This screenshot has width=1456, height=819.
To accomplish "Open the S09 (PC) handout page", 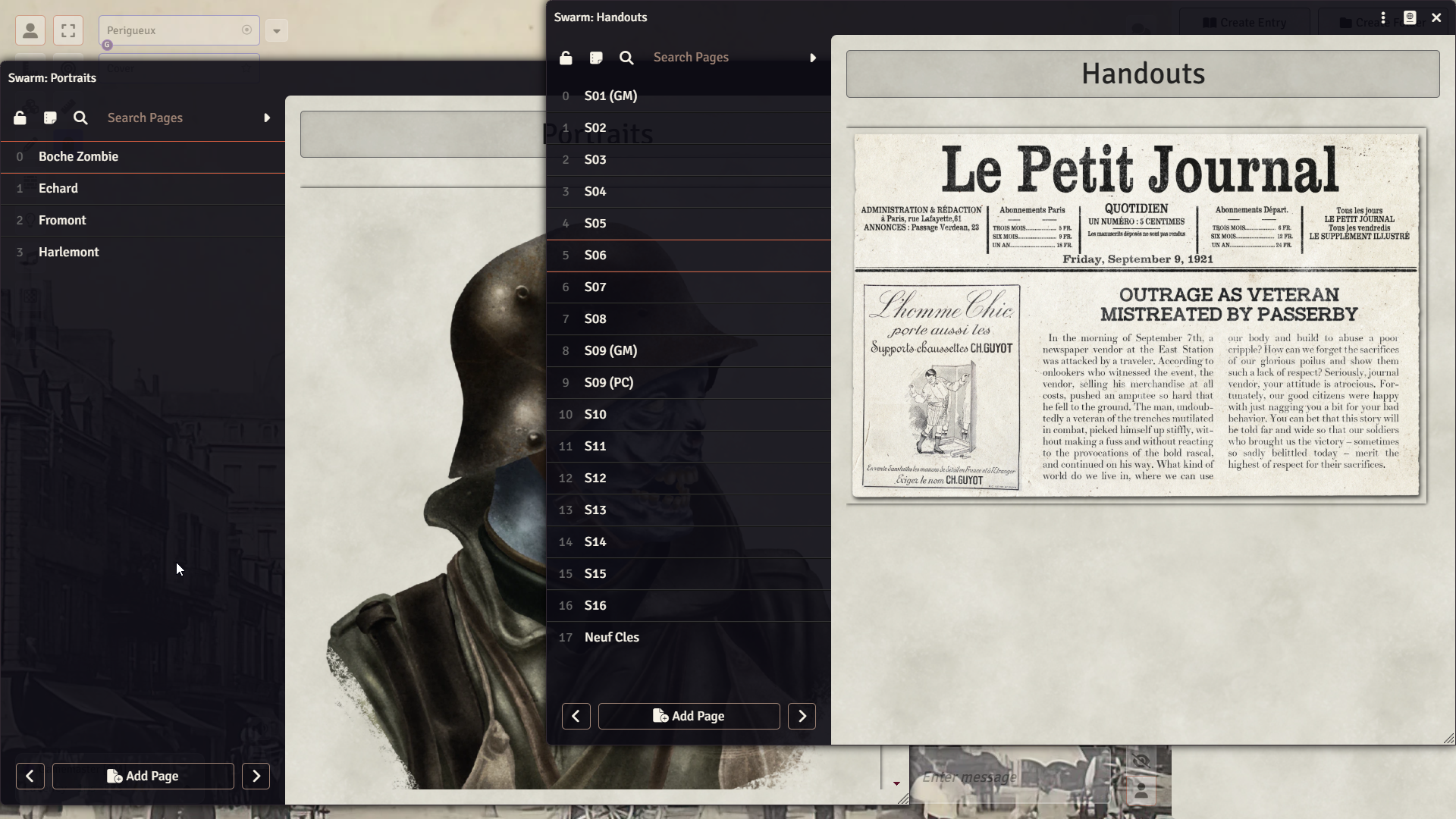I will coord(689,383).
